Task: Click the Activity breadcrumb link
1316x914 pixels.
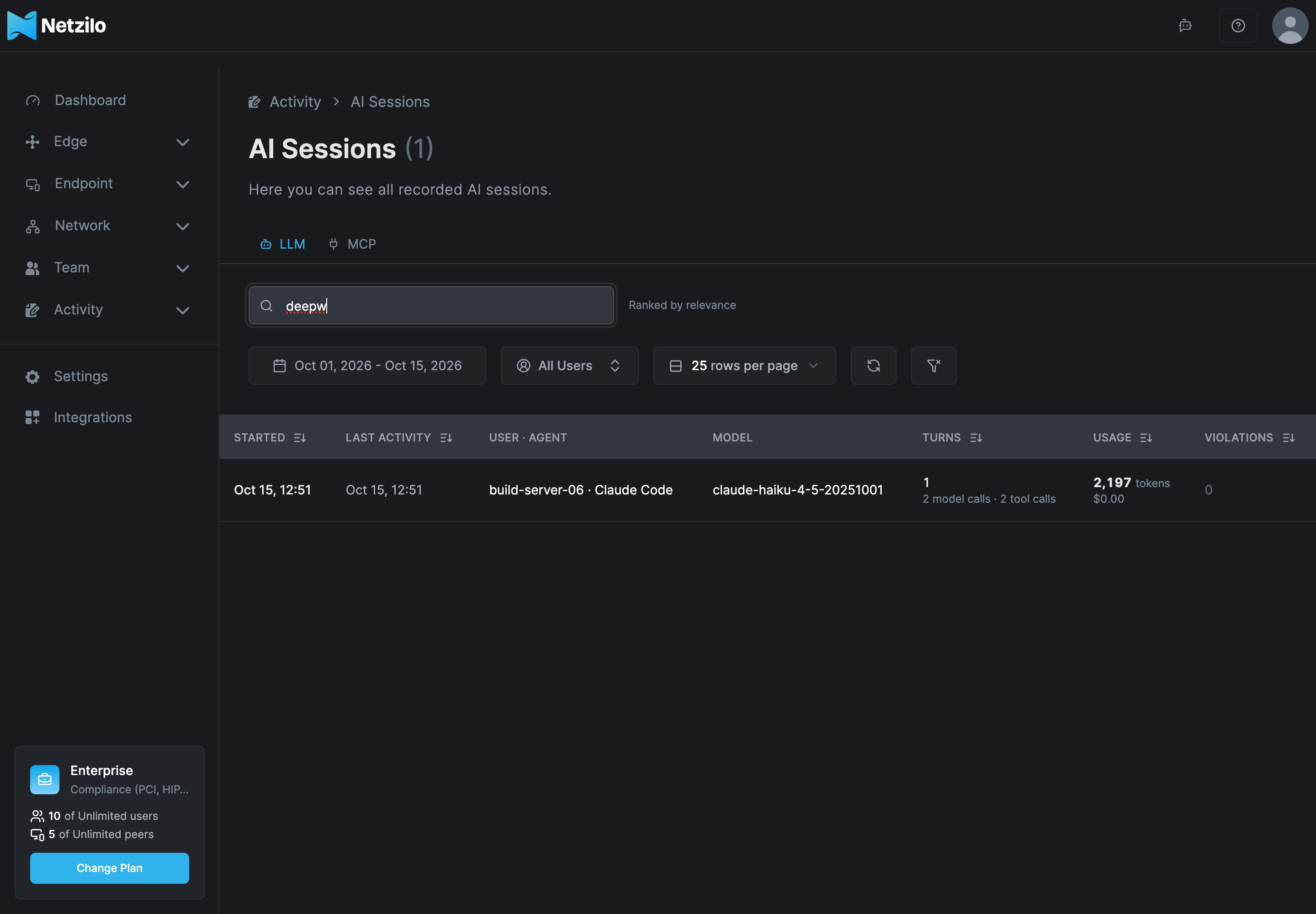Action: pyautogui.click(x=295, y=102)
